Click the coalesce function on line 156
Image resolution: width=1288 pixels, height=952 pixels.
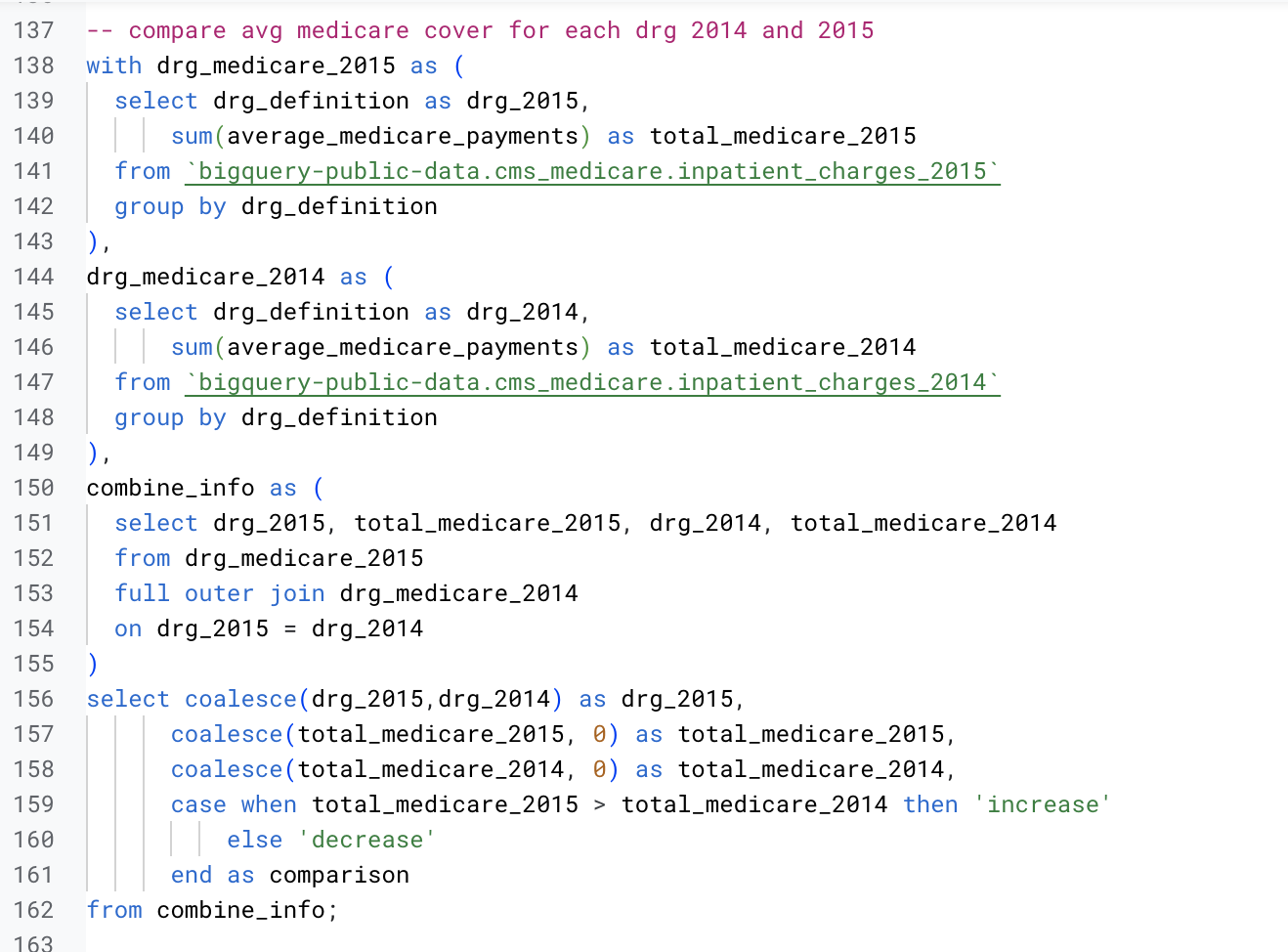coord(240,698)
